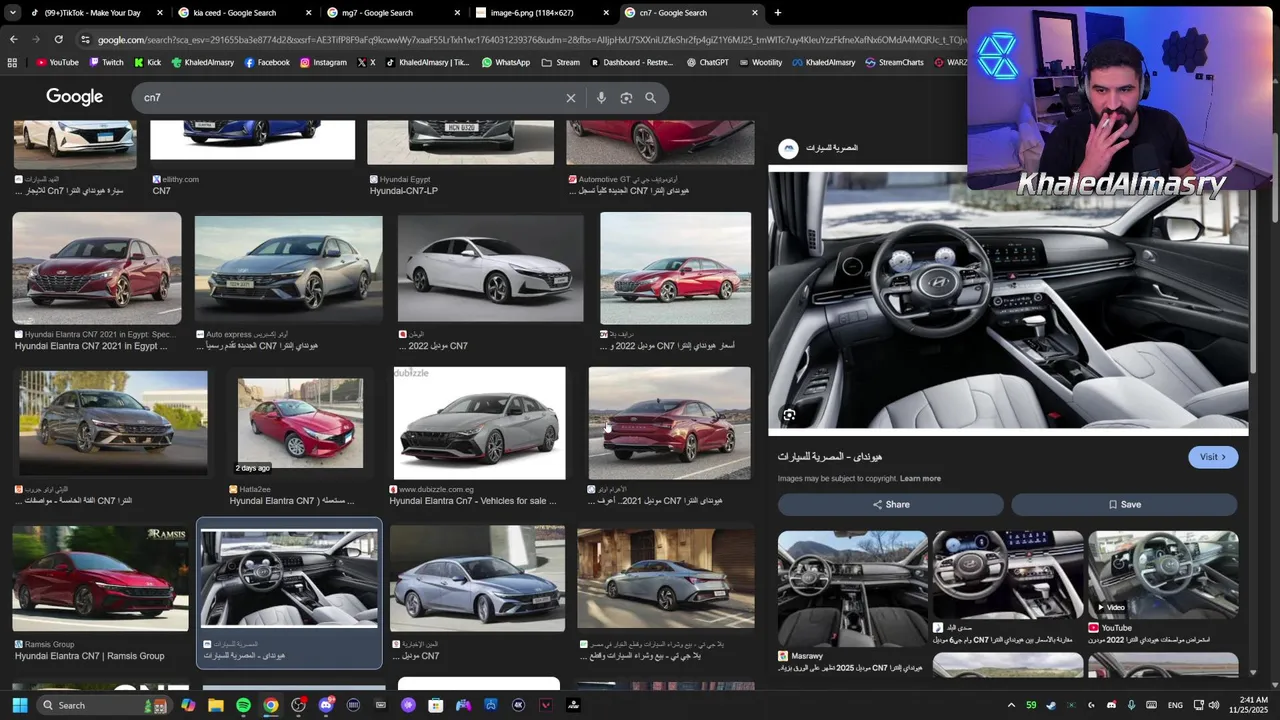The width and height of the screenshot is (1280, 720).
Task: Open the Instagram bookmark
Action: click(323, 62)
